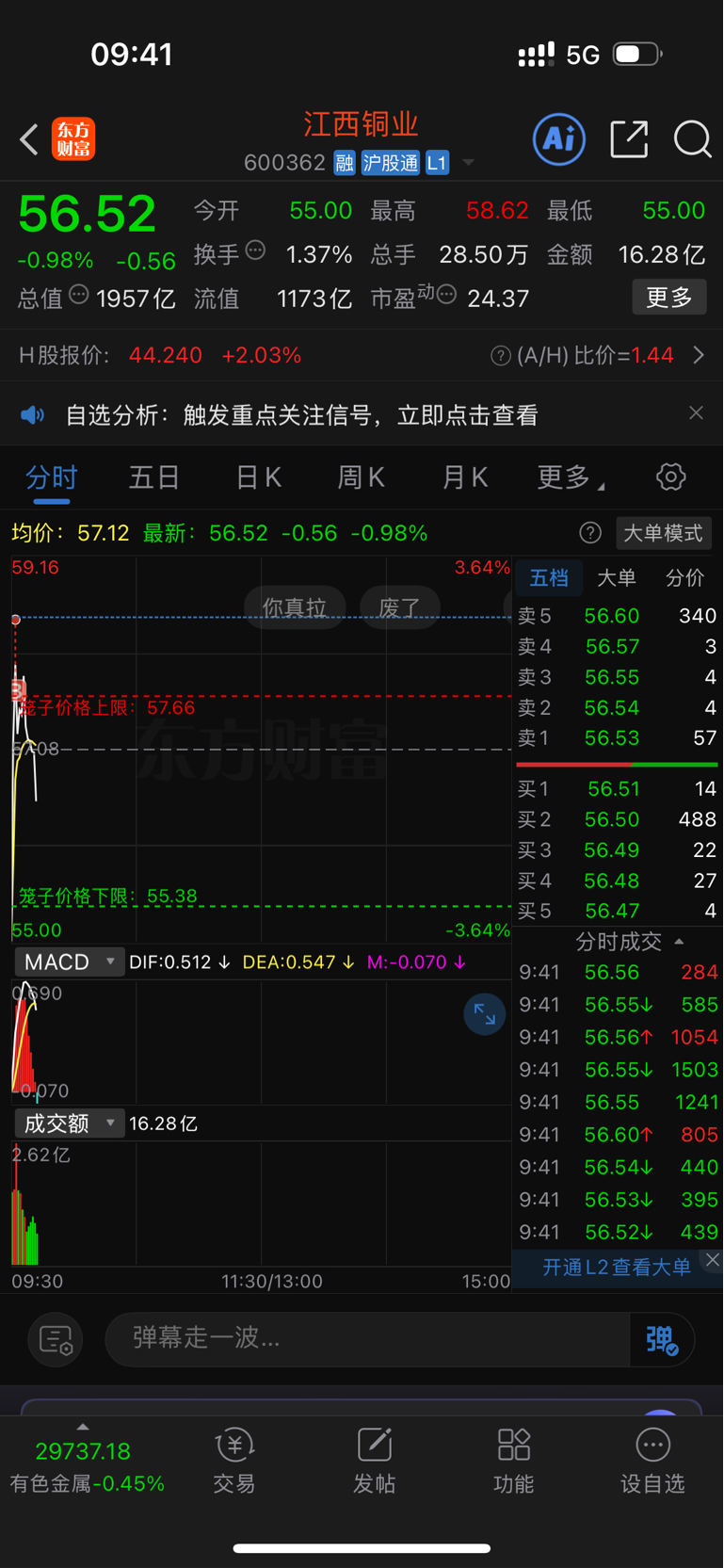The height and width of the screenshot is (1568, 724).
Task: Open the search magnifier icon
Action: 692,139
